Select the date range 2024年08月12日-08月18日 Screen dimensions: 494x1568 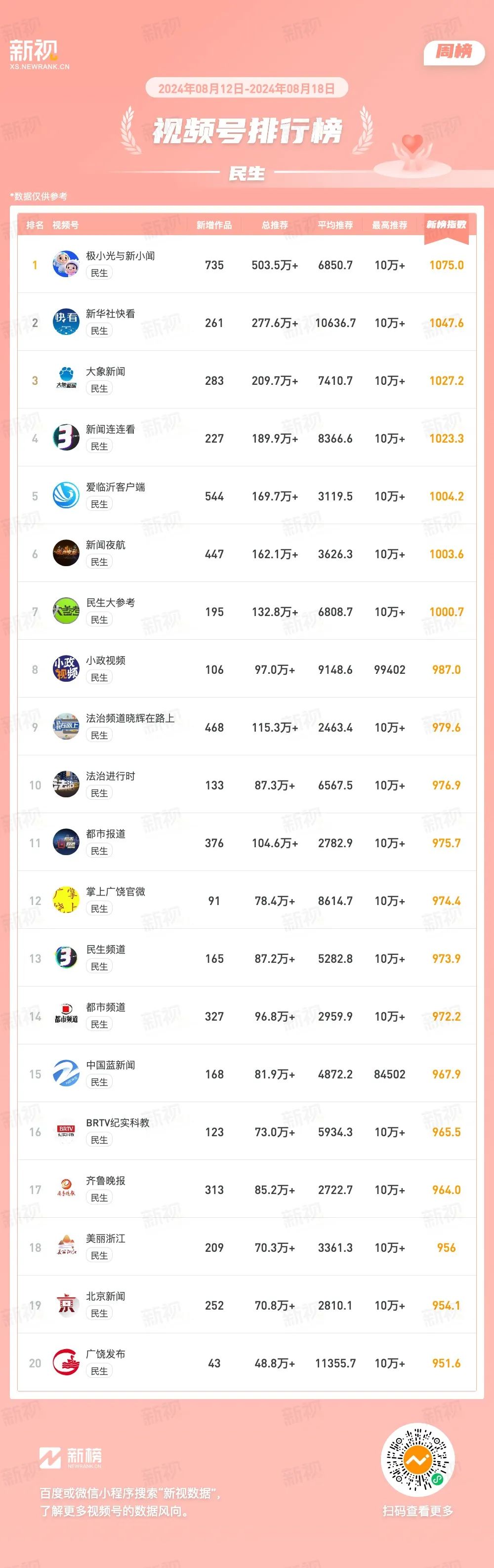point(247,88)
